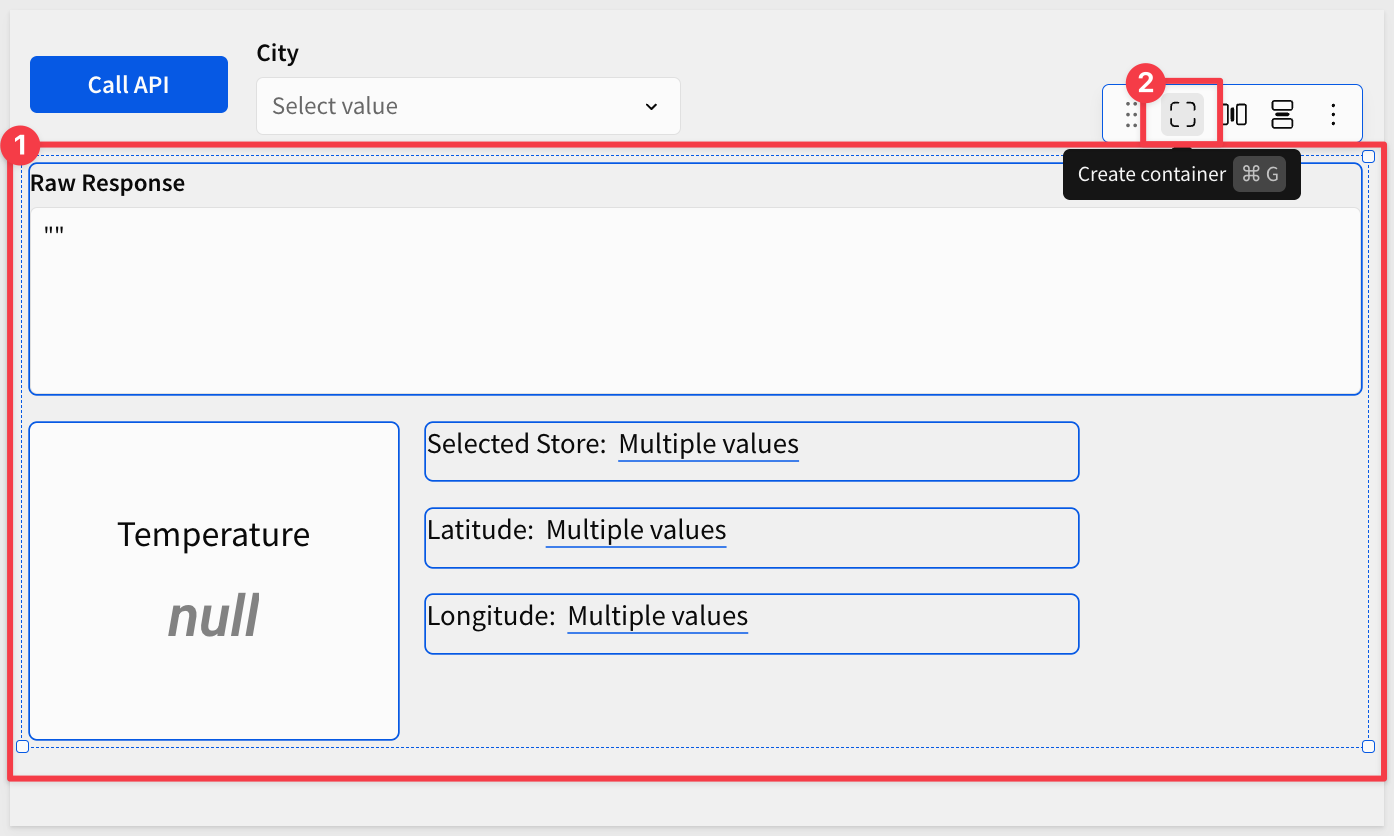1394x836 pixels.
Task: Click the Selected Store 'Multiple values' link
Action: [708, 444]
